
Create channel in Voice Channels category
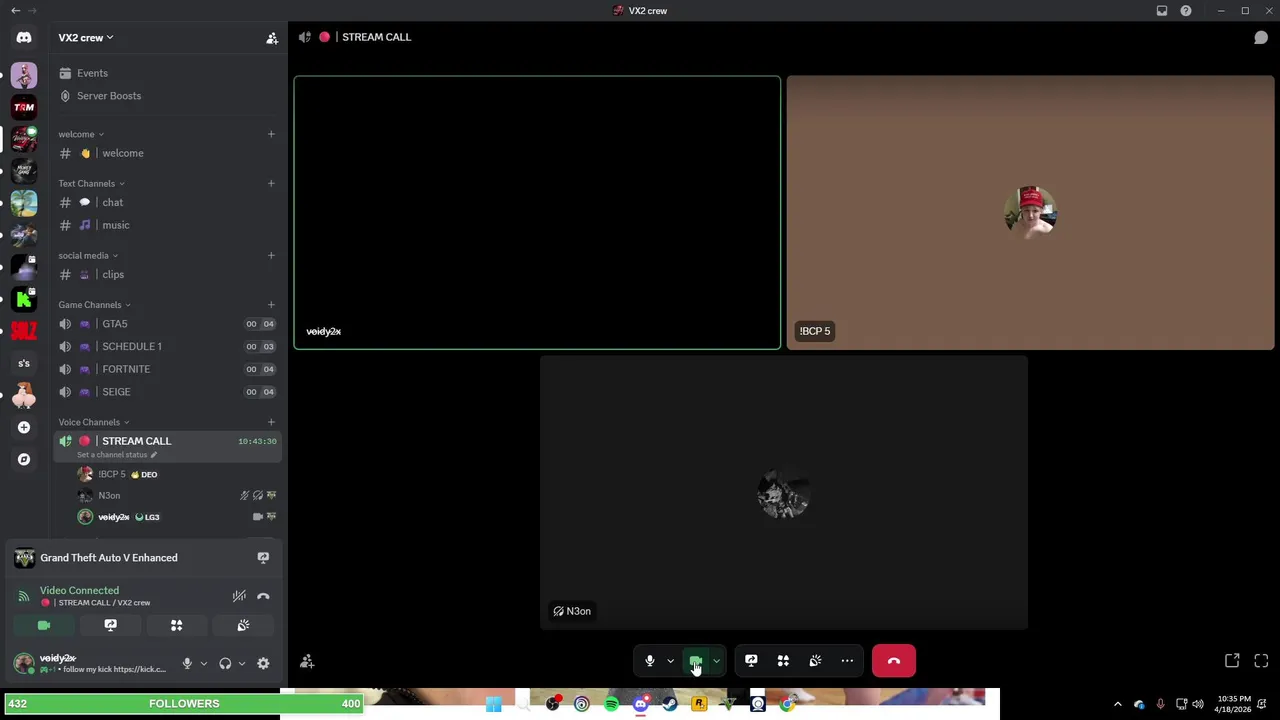(x=271, y=422)
